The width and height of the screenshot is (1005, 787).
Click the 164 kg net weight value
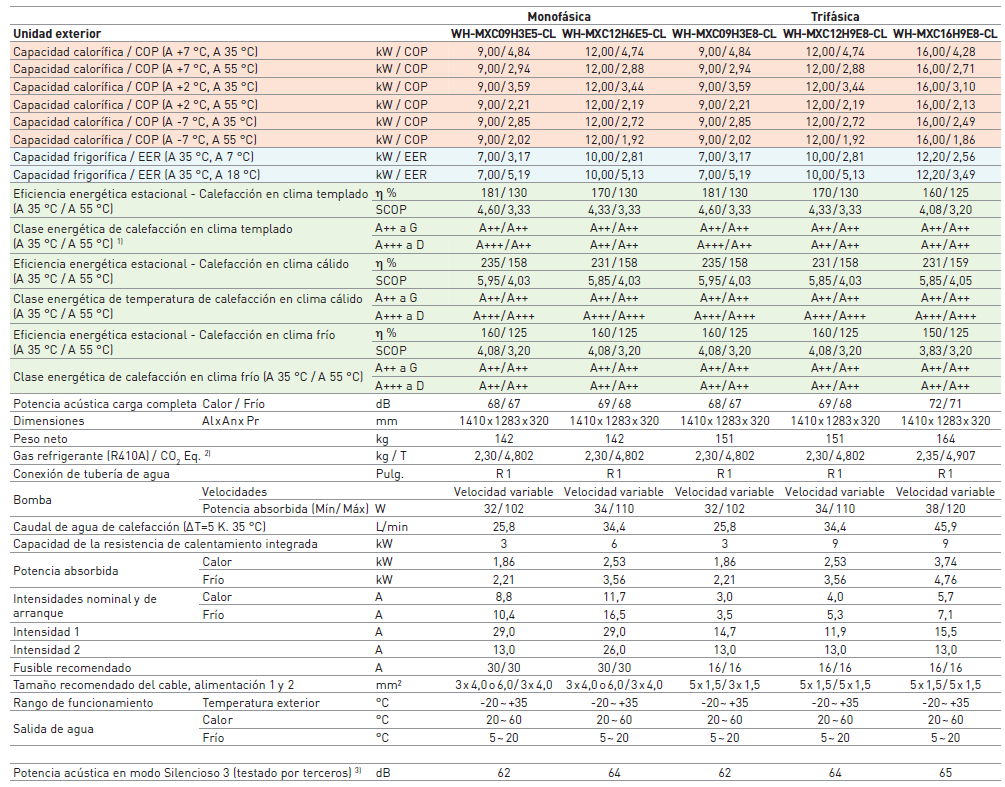click(x=945, y=439)
